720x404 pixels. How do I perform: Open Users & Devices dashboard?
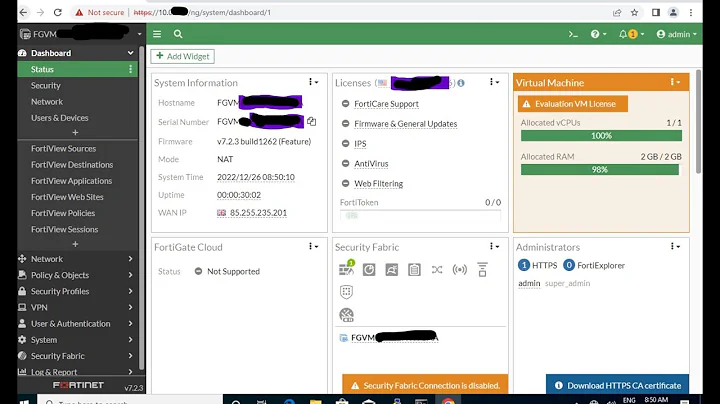point(60,118)
